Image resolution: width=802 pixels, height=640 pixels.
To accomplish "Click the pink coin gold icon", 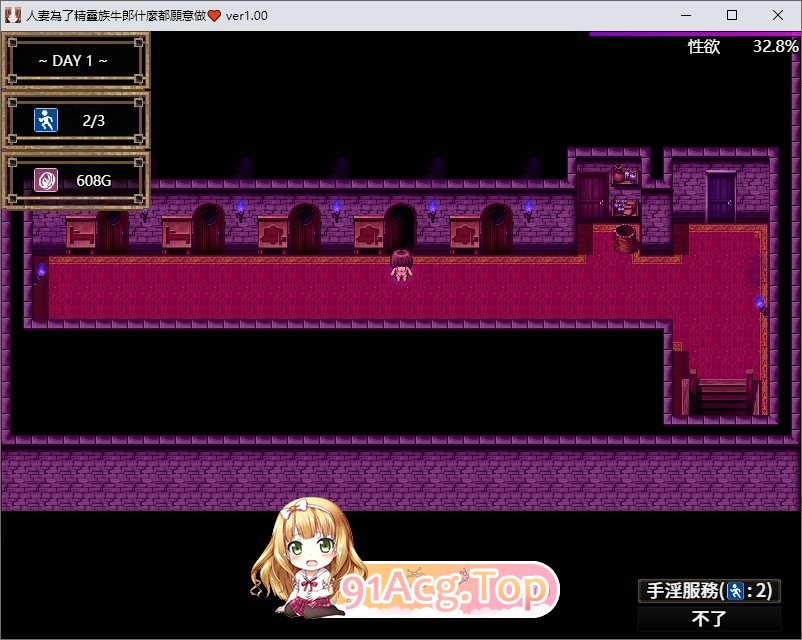I will pos(46,180).
